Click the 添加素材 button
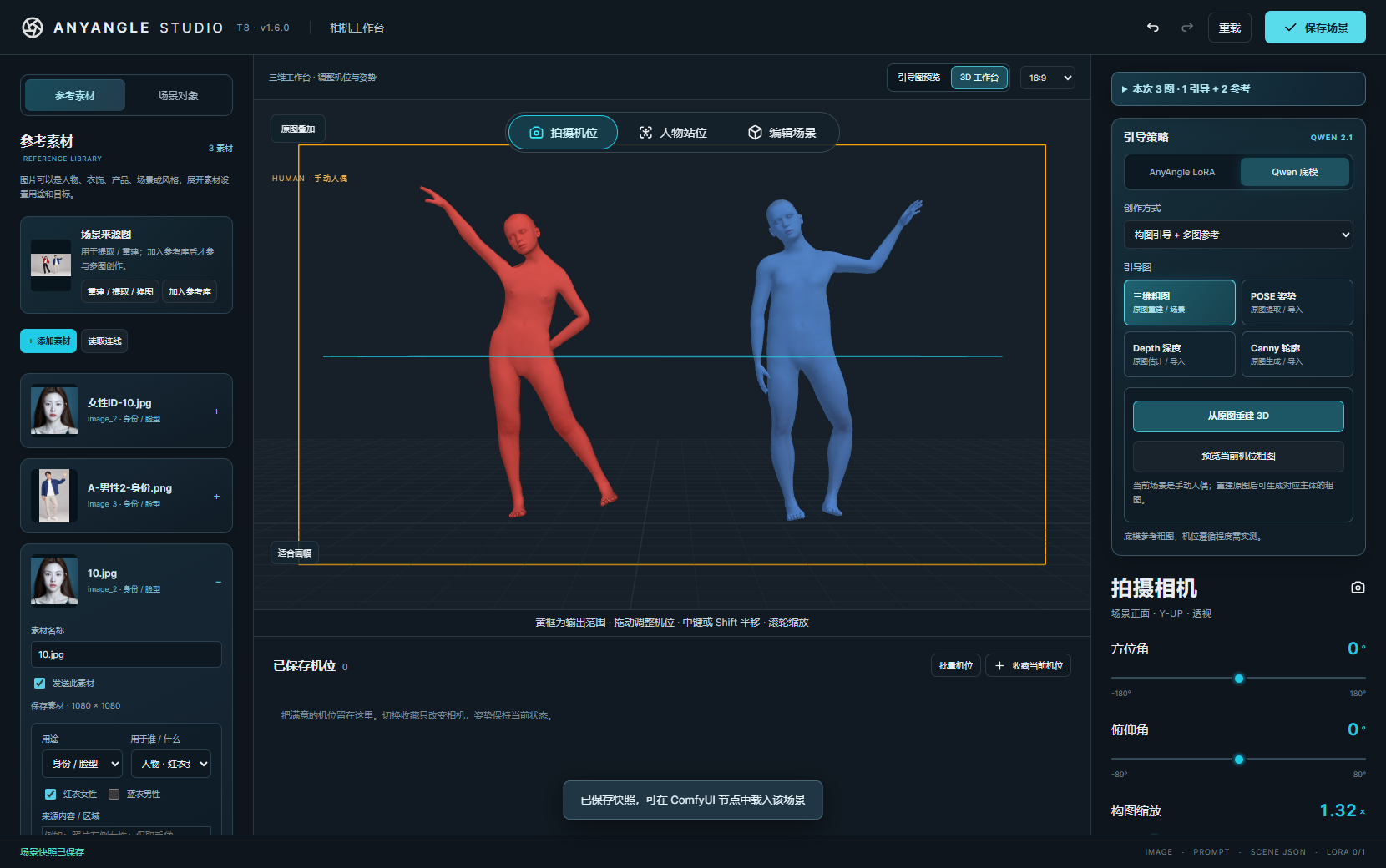 tap(48, 341)
